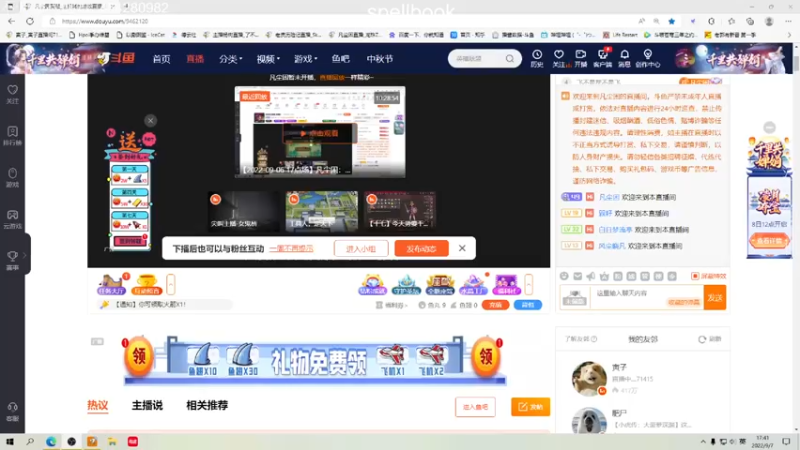This screenshot has width=800, height=450.
Task: Open the emoji smiley icon in chat toolbar
Action: tap(564, 276)
